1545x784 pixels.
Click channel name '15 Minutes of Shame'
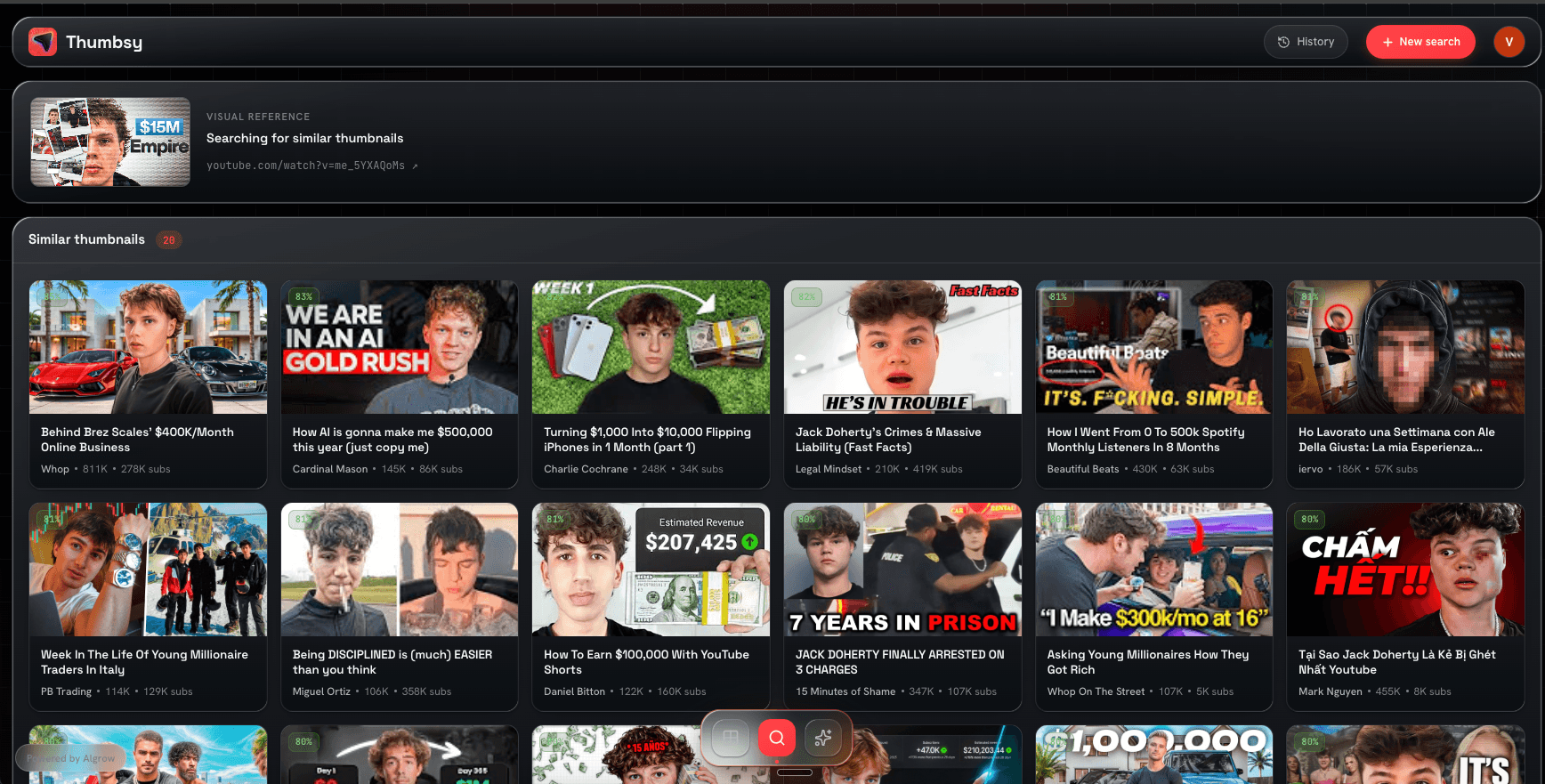845,691
